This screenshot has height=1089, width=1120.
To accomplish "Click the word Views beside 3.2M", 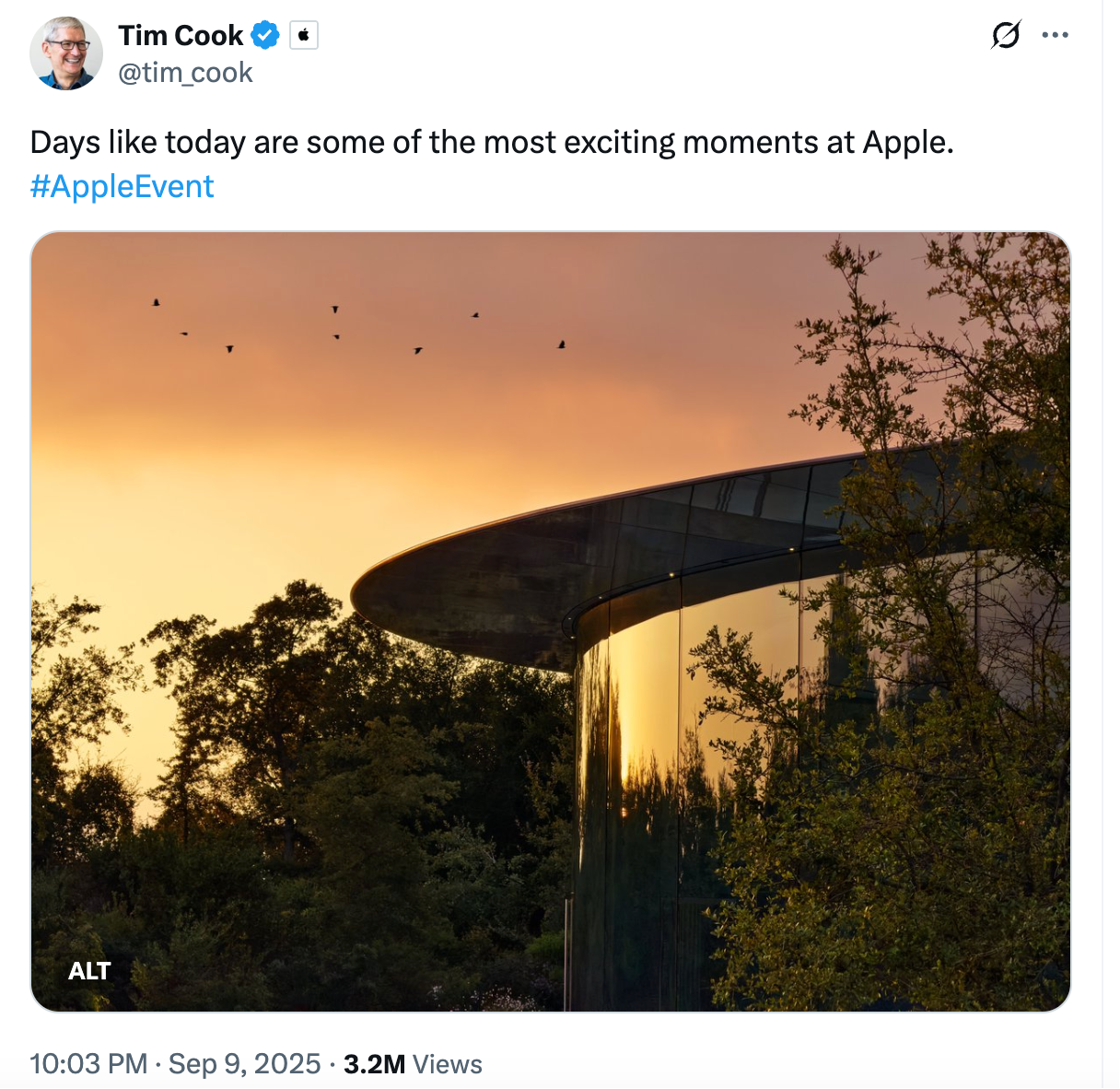I will (x=448, y=1064).
